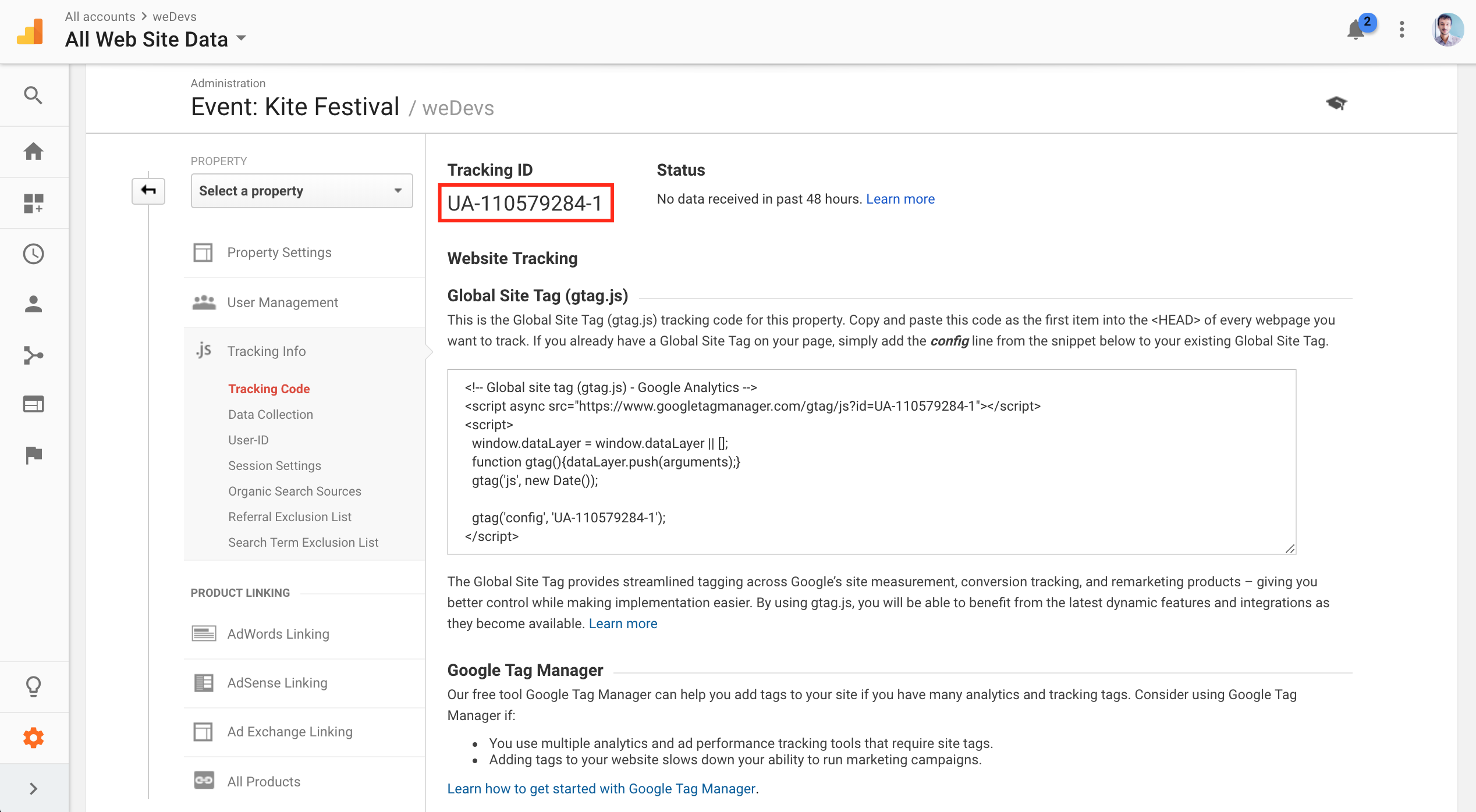Go to Home via house icon
The width and height of the screenshot is (1476, 812).
pyautogui.click(x=33, y=151)
